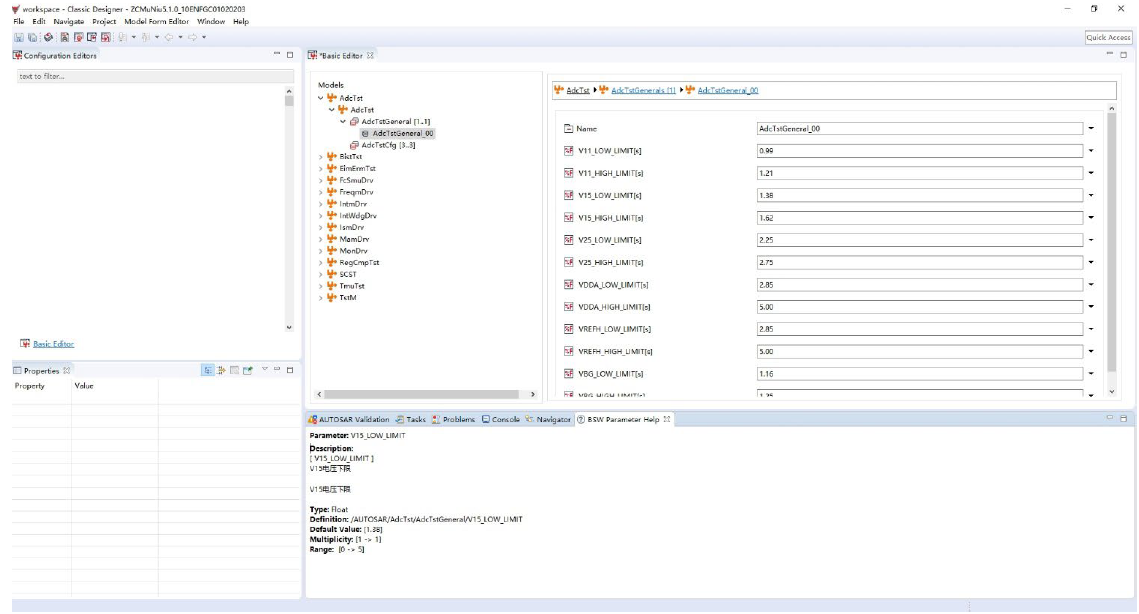Open the AUTOSAR Validation tab

(349, 419)
